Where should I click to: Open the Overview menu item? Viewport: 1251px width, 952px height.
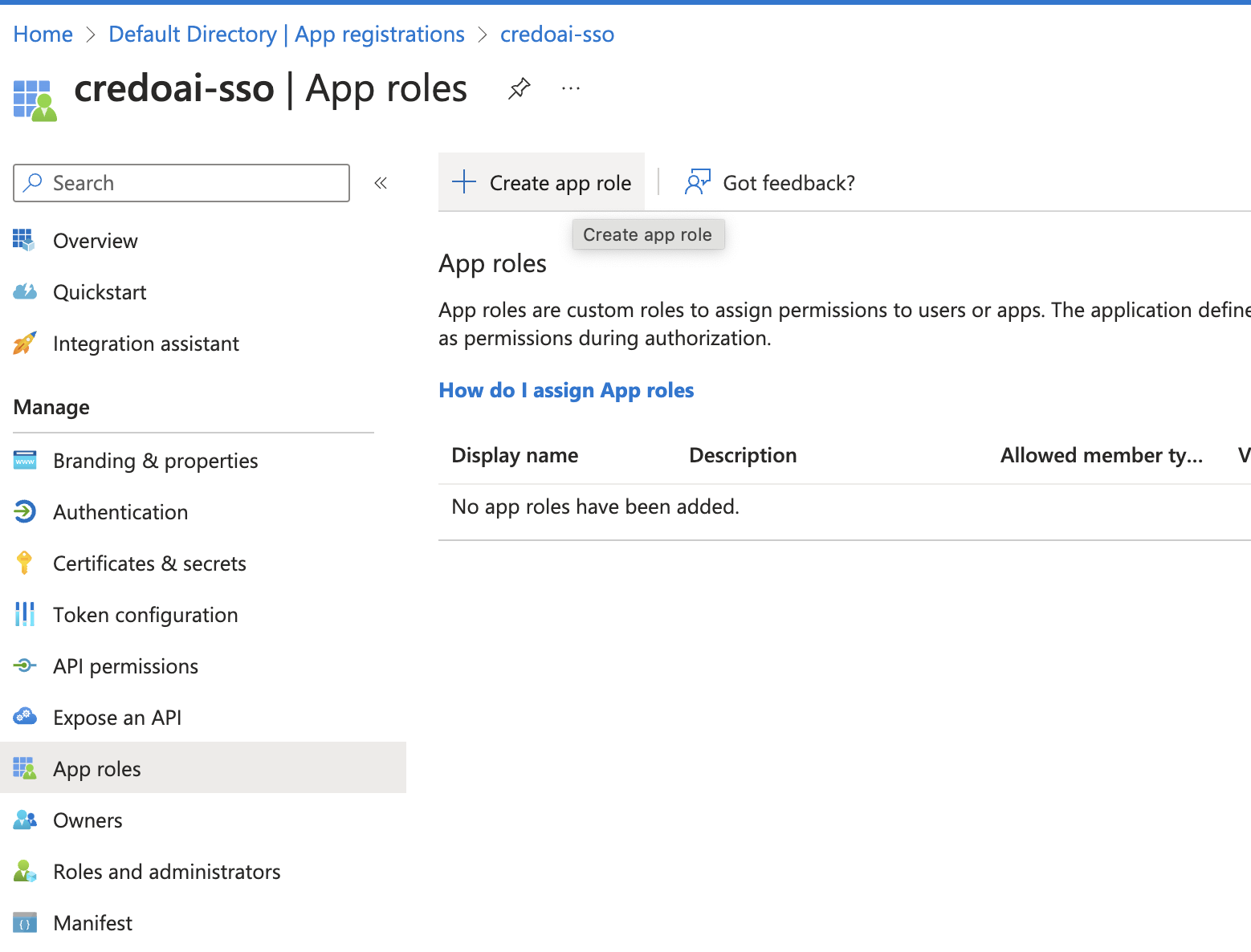96,241
